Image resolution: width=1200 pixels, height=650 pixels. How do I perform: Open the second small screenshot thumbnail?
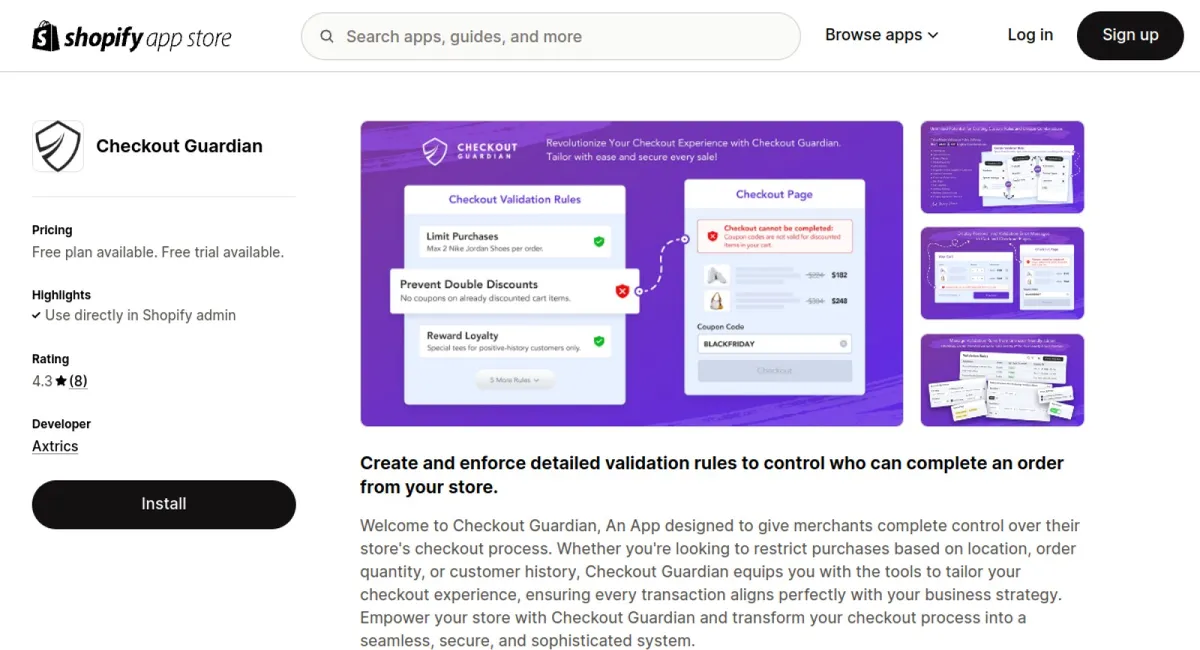click(x=1002, y=273)
